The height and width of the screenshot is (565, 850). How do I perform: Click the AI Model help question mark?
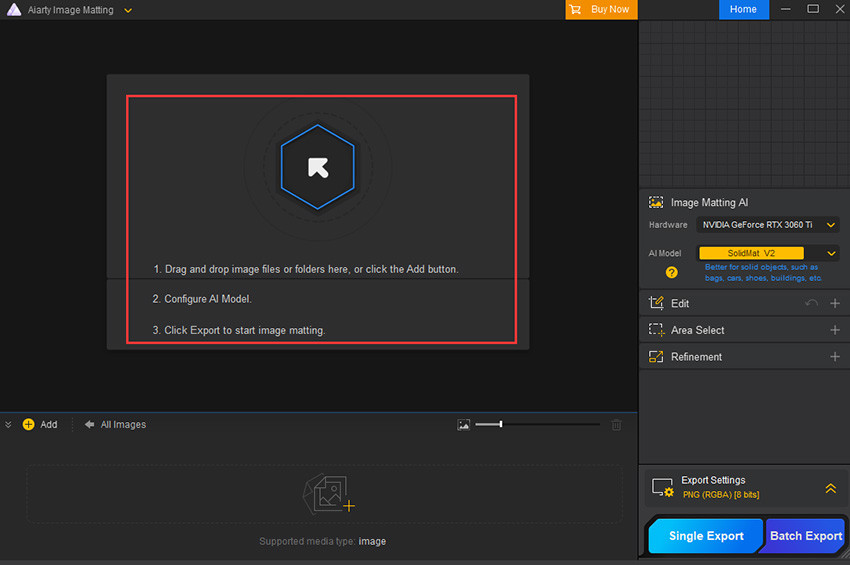point(672,272)
